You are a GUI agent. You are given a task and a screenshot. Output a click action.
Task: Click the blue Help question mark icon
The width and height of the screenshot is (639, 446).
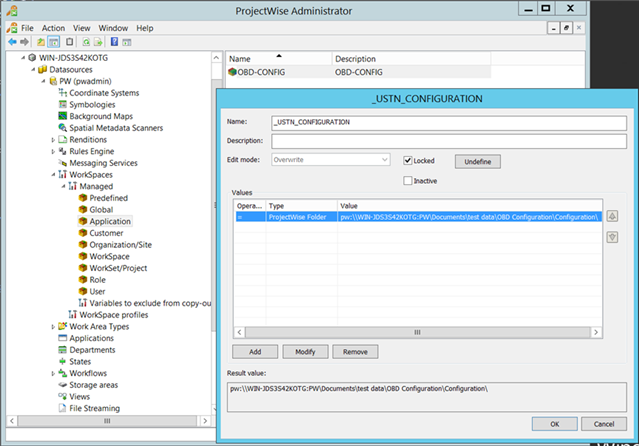tap(115, 42)
